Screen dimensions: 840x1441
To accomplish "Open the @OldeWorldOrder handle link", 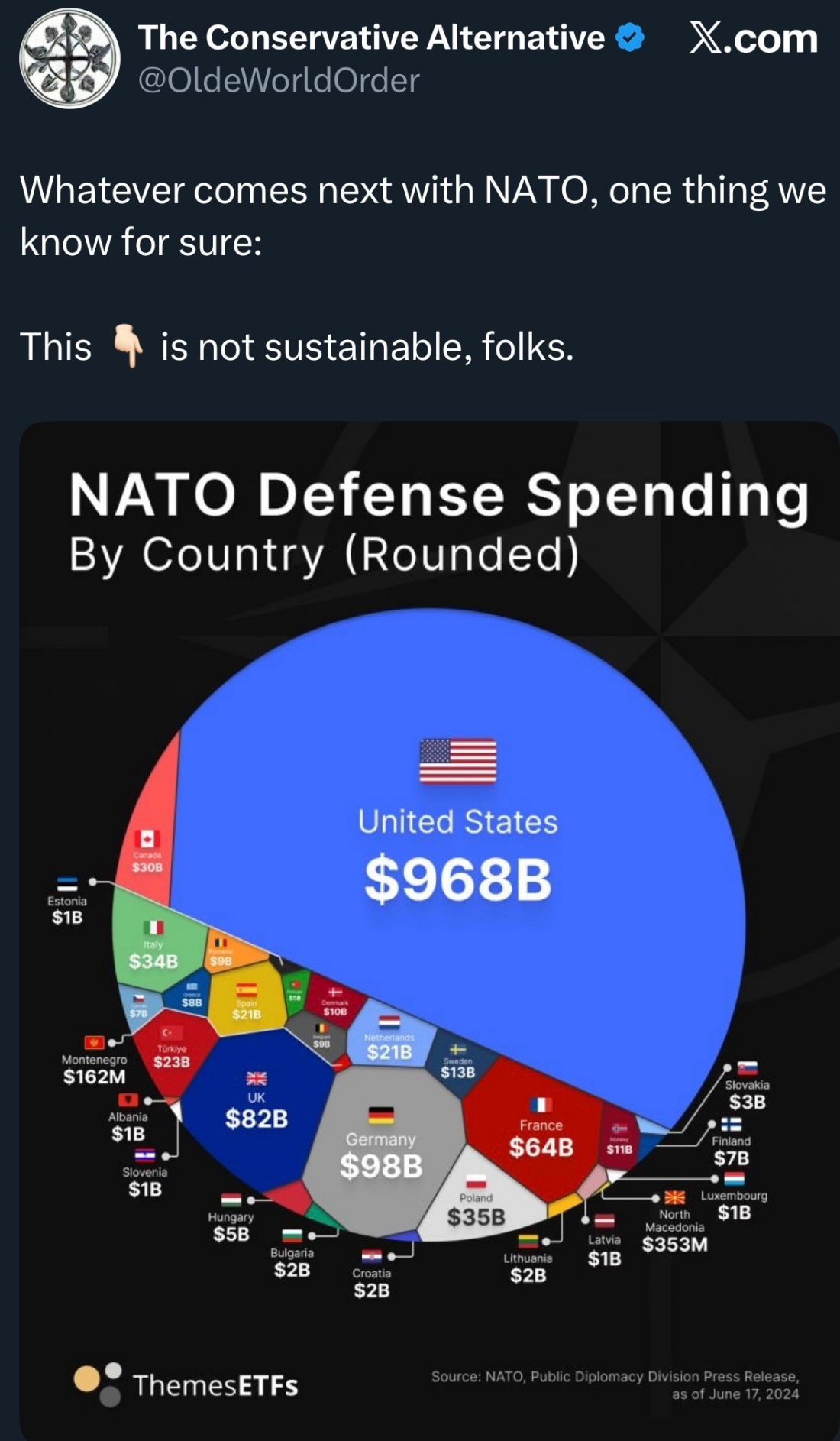I will point(279,80).
